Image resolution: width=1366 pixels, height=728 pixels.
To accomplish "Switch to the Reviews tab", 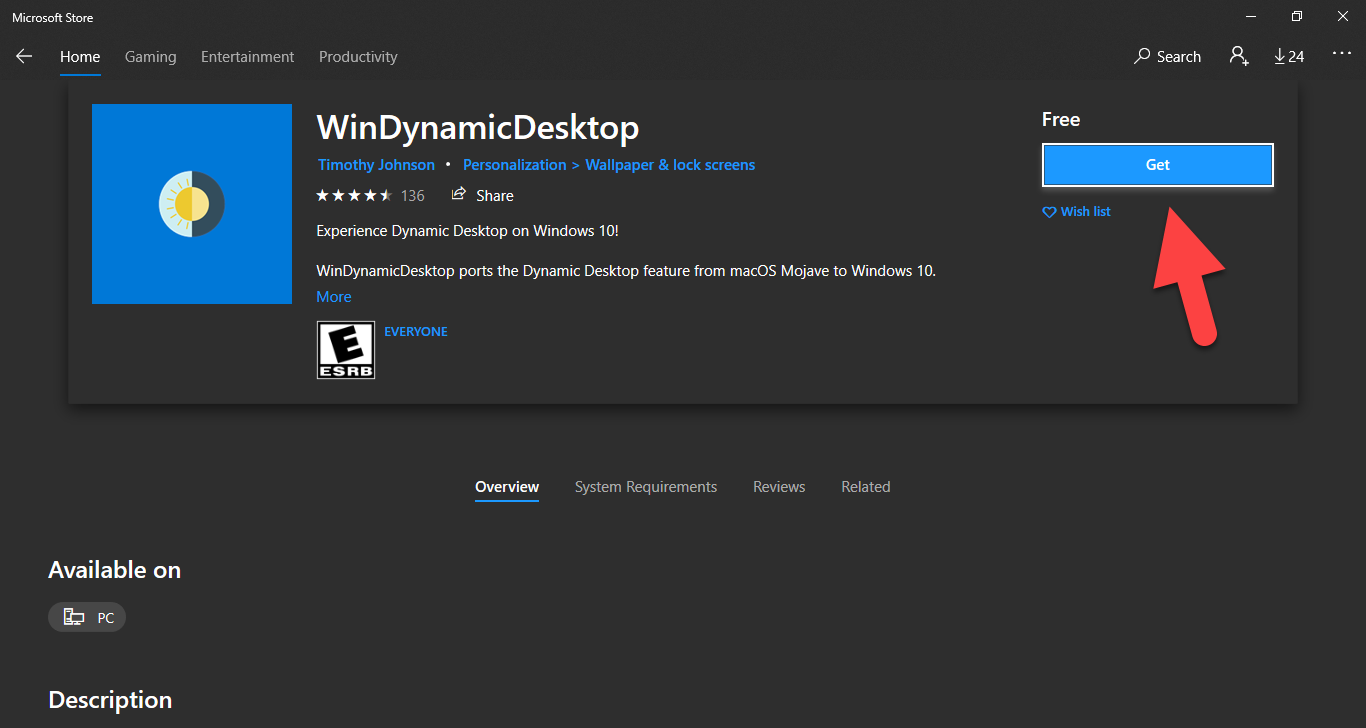I will [x=779, y=486].
